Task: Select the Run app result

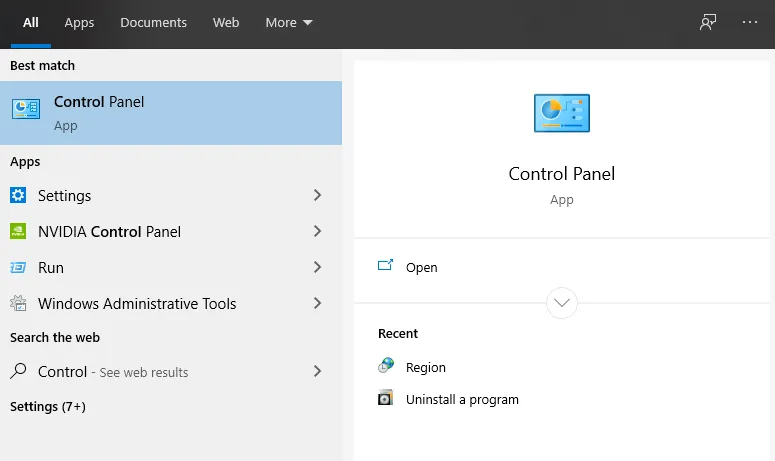Action: click(x=171, y=267)
